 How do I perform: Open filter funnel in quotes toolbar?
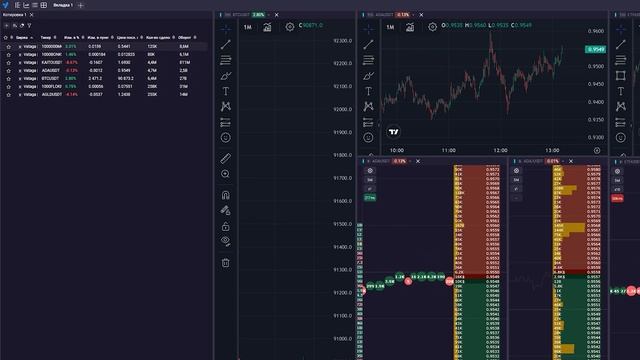tap(29, 26)
